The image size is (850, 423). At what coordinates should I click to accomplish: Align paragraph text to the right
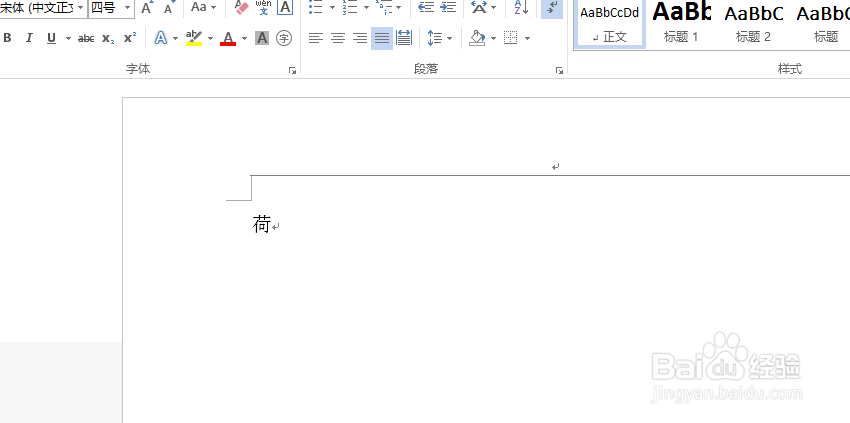pos(360,38)
